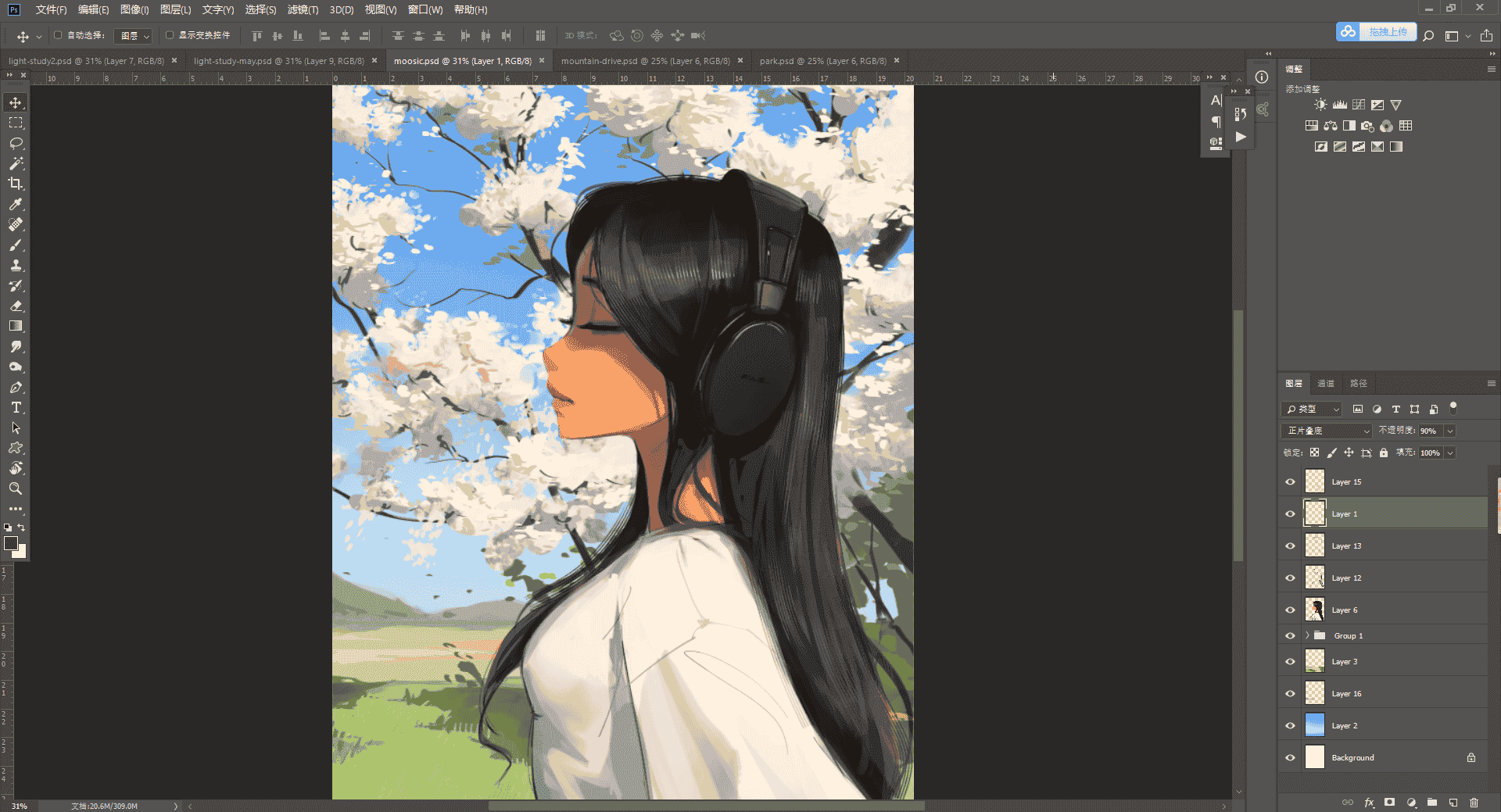
Task: Enable the auto-select checkbox
Action: 58,35
